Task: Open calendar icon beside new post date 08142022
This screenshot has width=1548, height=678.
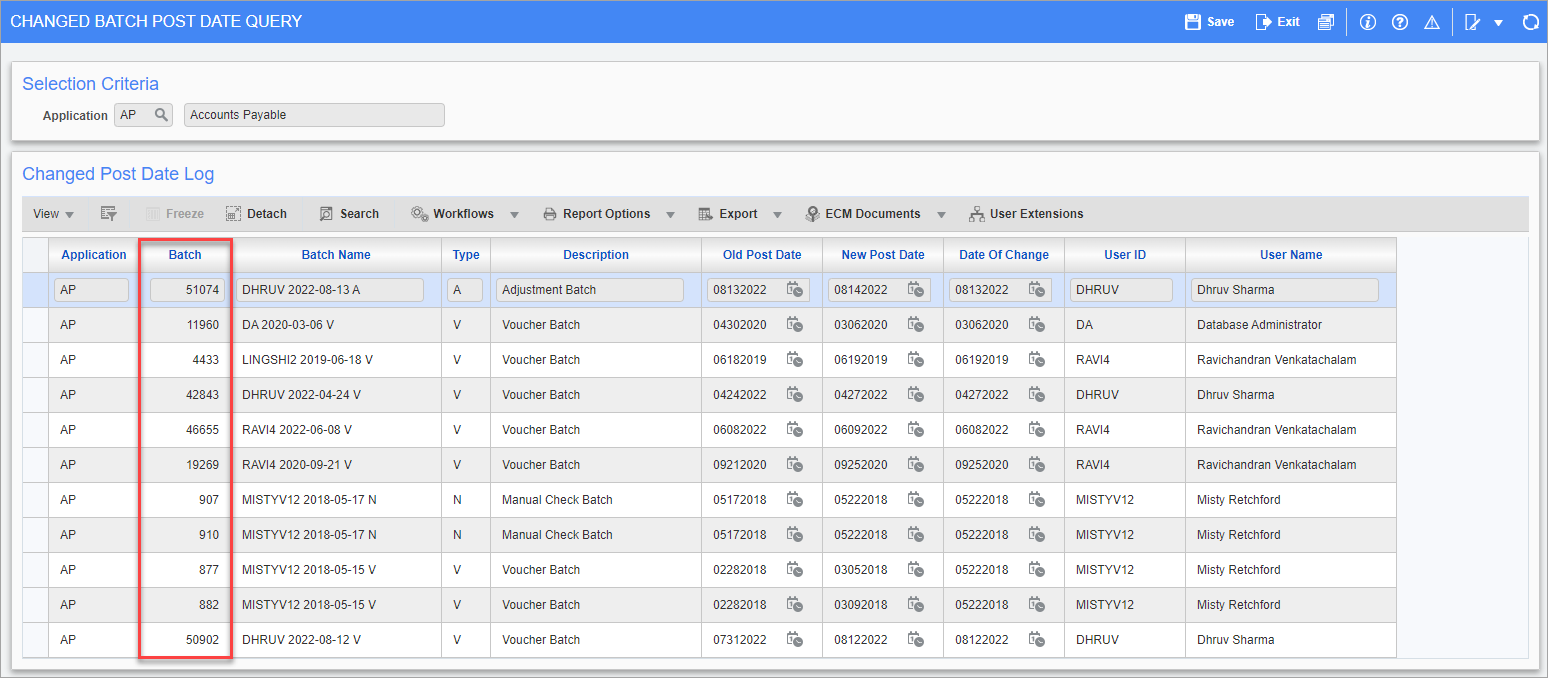Action: [916, 290]
